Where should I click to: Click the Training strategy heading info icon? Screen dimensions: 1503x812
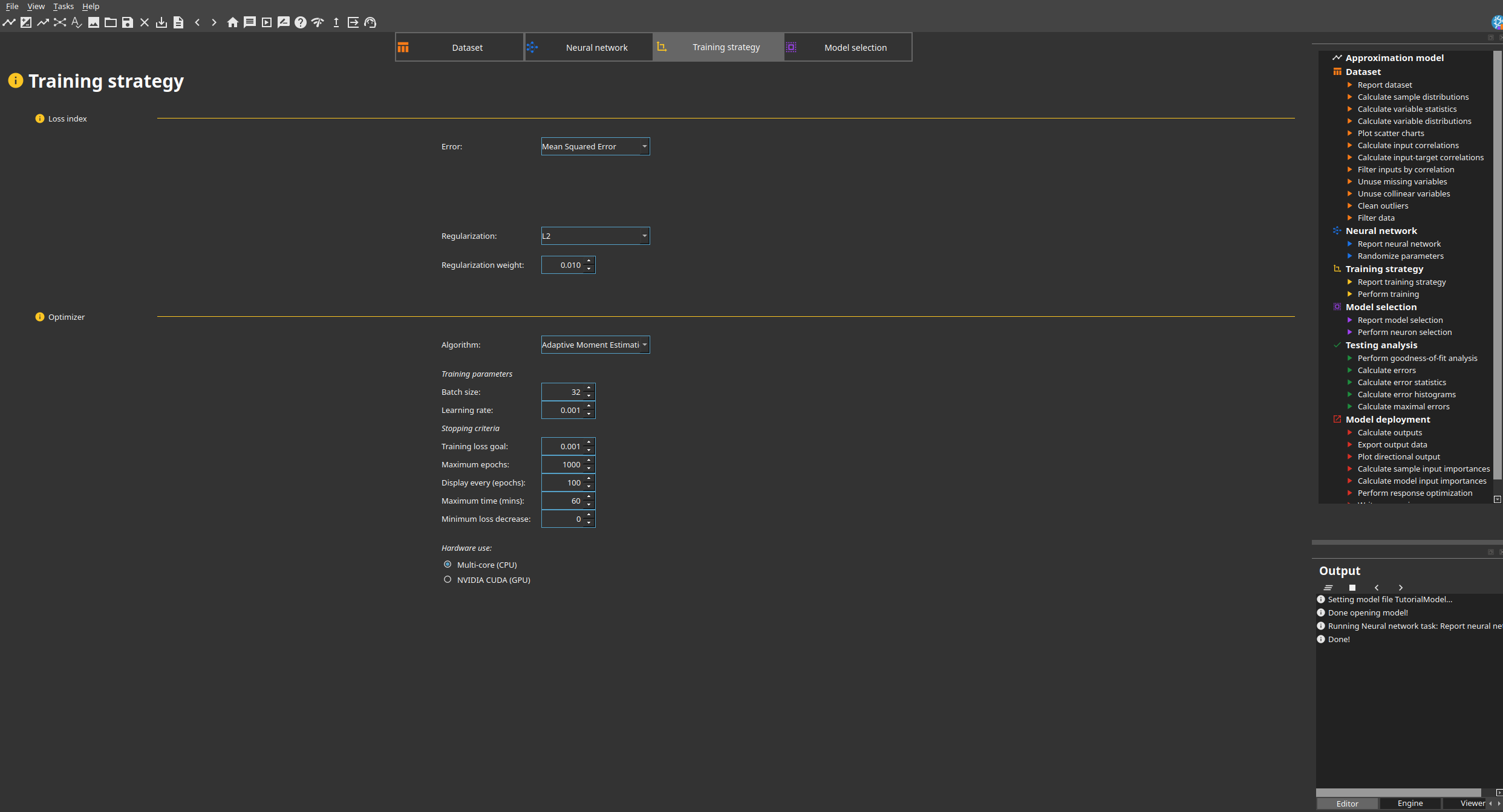(16, 80)
